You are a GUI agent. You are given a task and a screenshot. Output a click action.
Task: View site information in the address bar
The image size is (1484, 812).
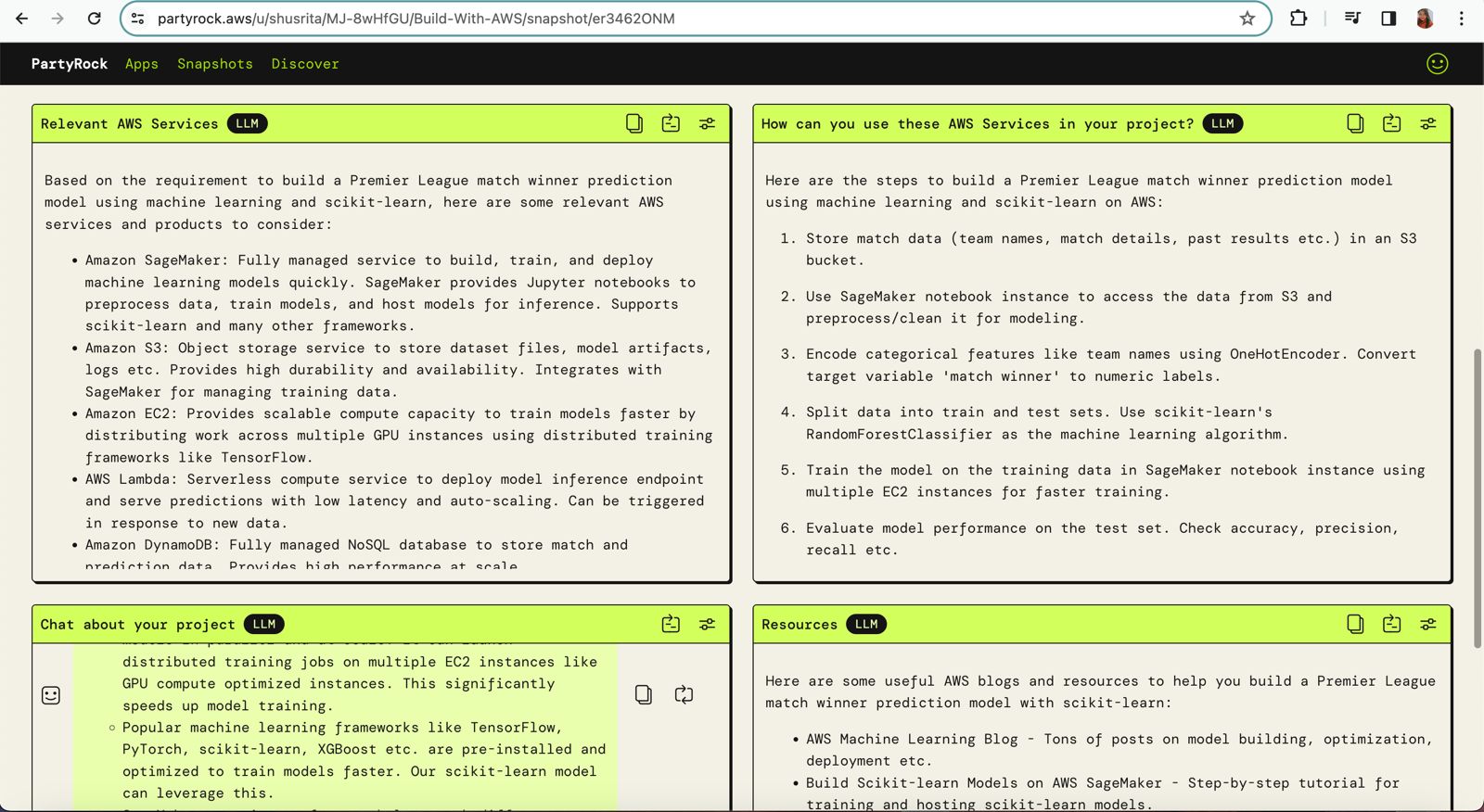[137, 19]
